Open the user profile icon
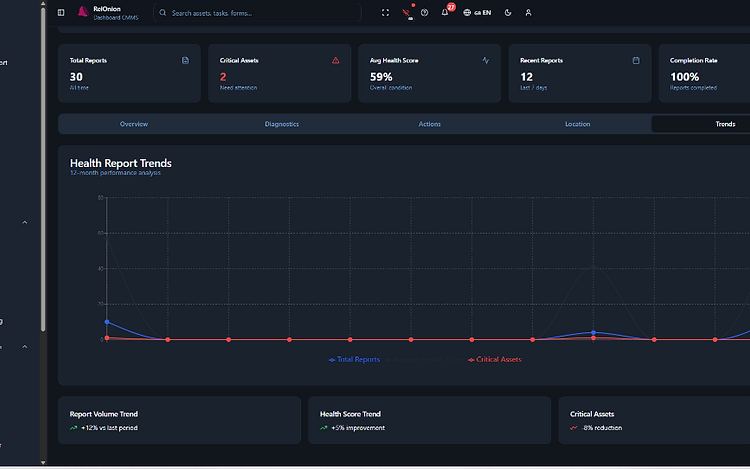The width and height of the screenshot is (750, 469). tap(529, 13)
